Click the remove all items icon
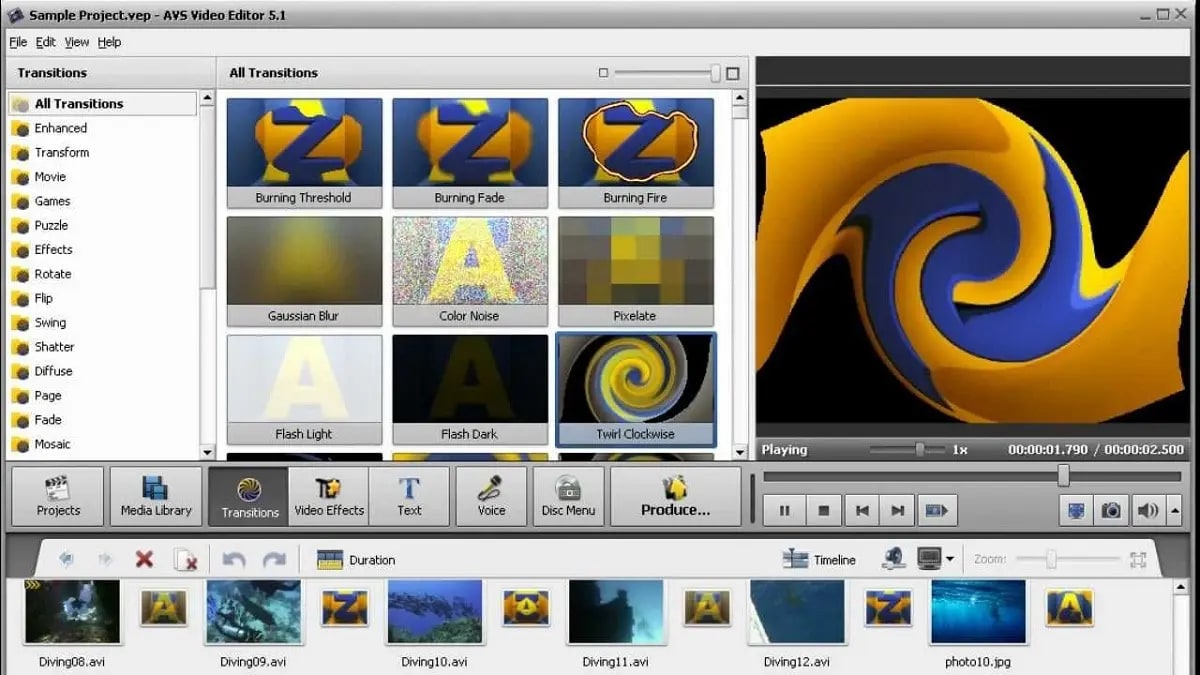The height and width of the screenshot is (675, 1200). (185, 560)
